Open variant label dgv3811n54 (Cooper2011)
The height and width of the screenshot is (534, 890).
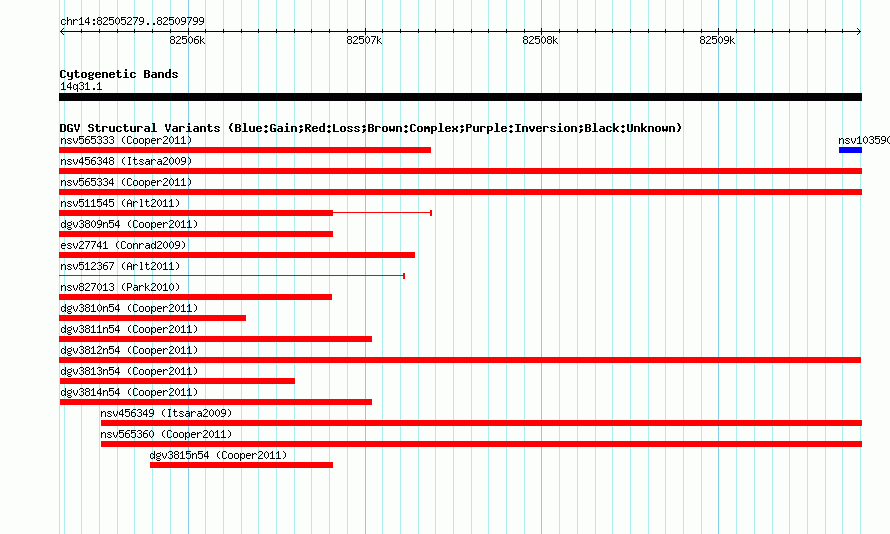click(x=129, y=329)
